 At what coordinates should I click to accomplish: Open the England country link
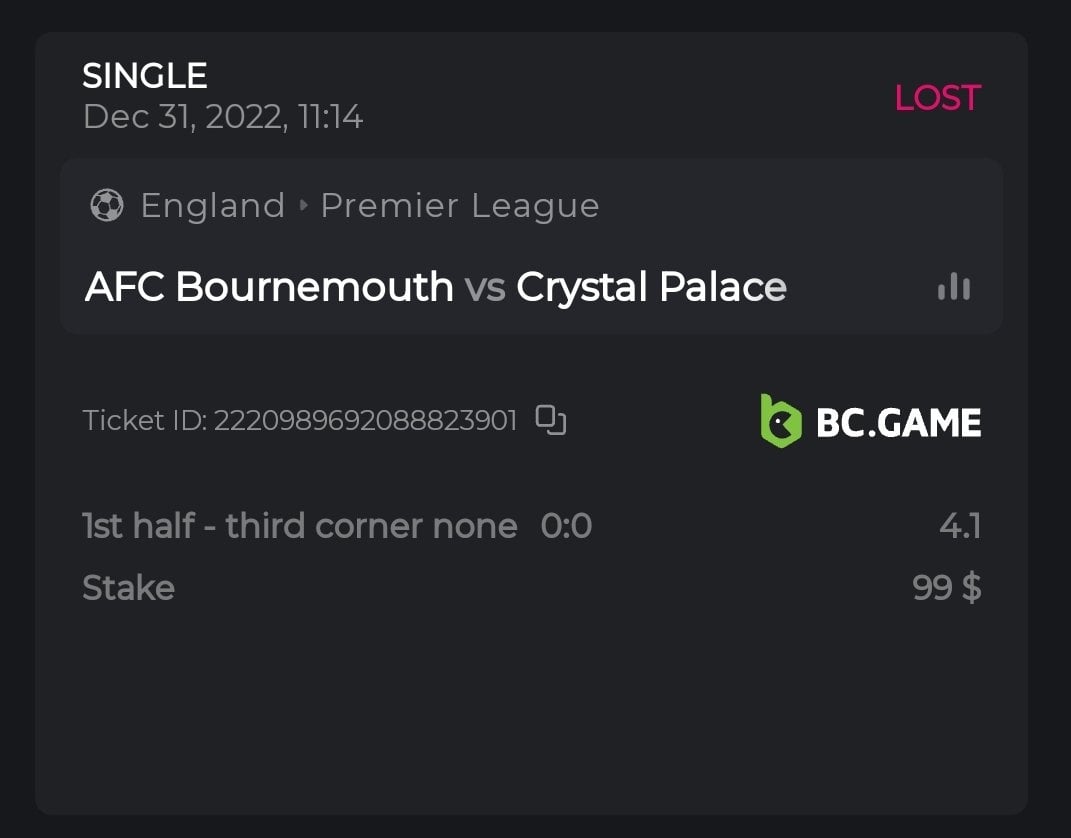[212, 206]
